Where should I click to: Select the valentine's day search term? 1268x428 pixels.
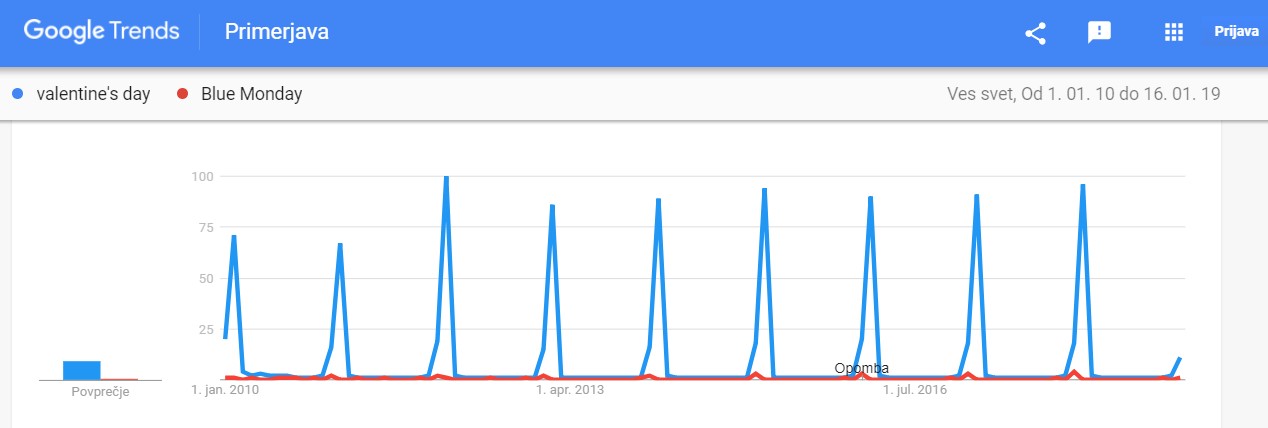(x=93, y=95)
